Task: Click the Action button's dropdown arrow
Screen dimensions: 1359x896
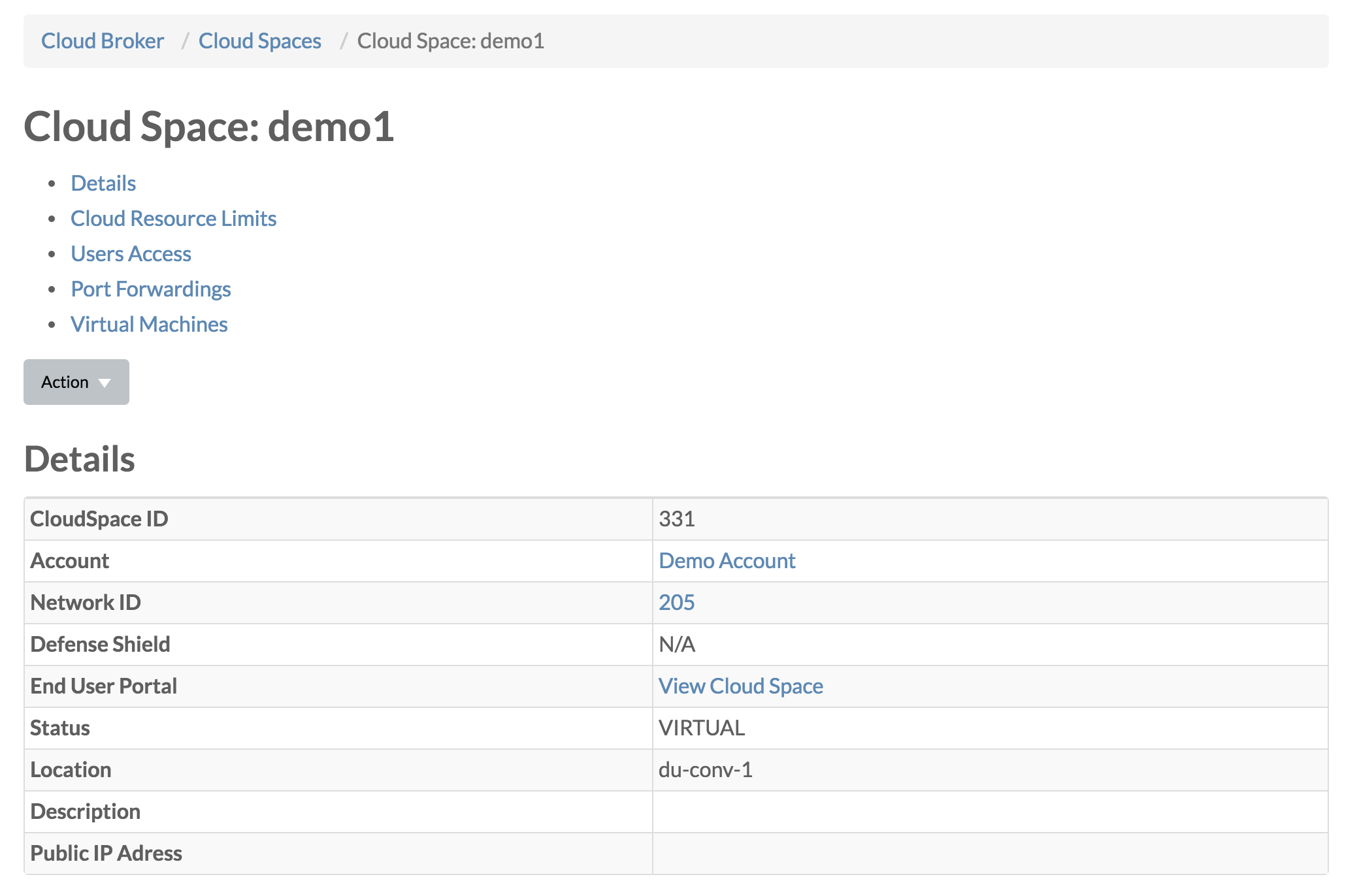Action: pos(105,383)
